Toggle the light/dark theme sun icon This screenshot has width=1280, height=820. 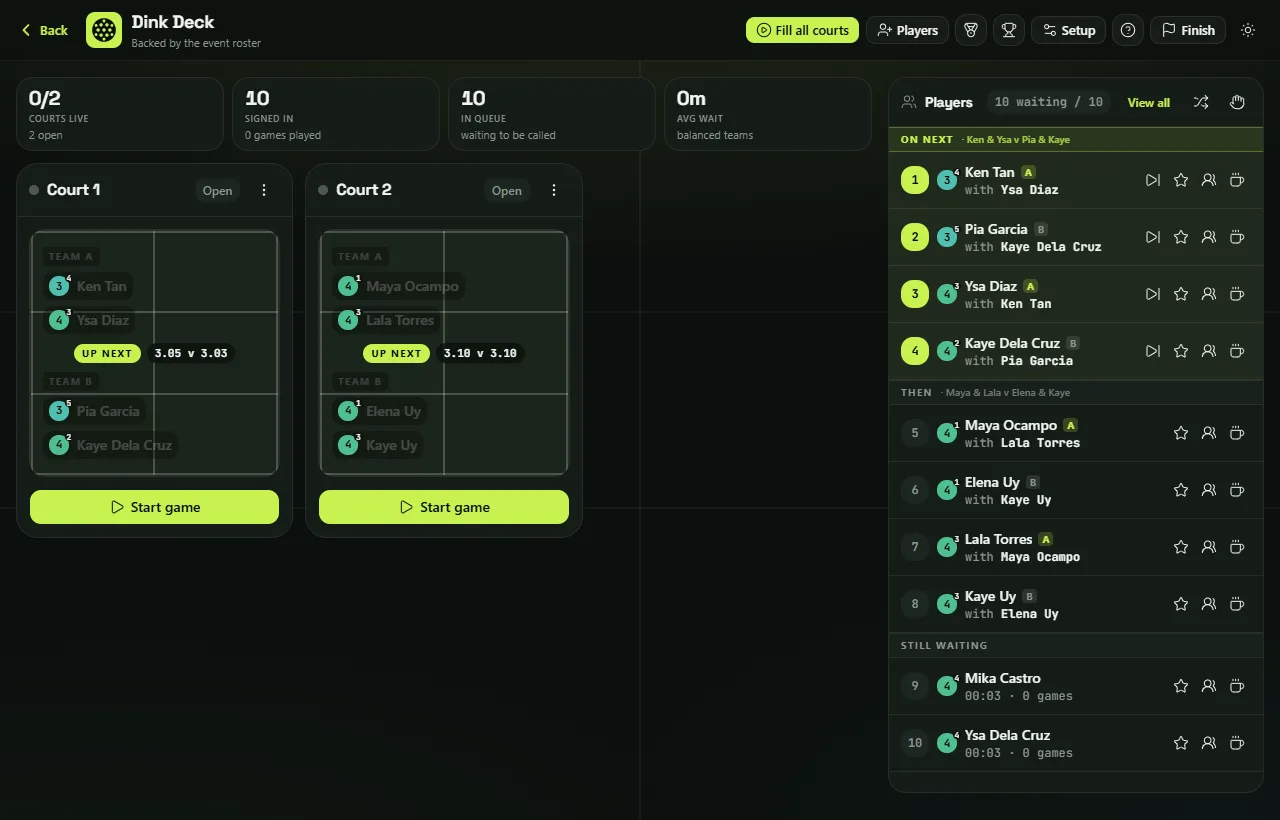tap(1248, 30)
